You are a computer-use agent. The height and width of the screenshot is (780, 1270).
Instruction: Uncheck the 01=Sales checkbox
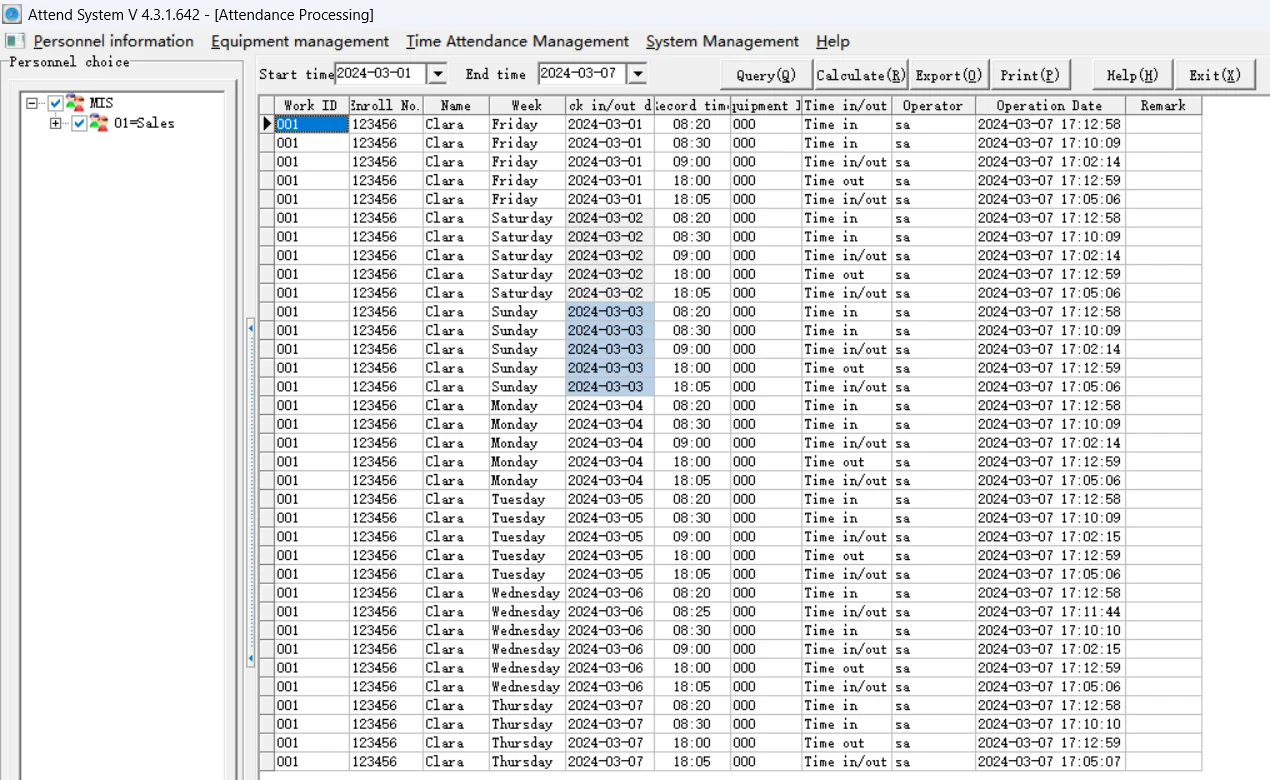click(80, 123)
